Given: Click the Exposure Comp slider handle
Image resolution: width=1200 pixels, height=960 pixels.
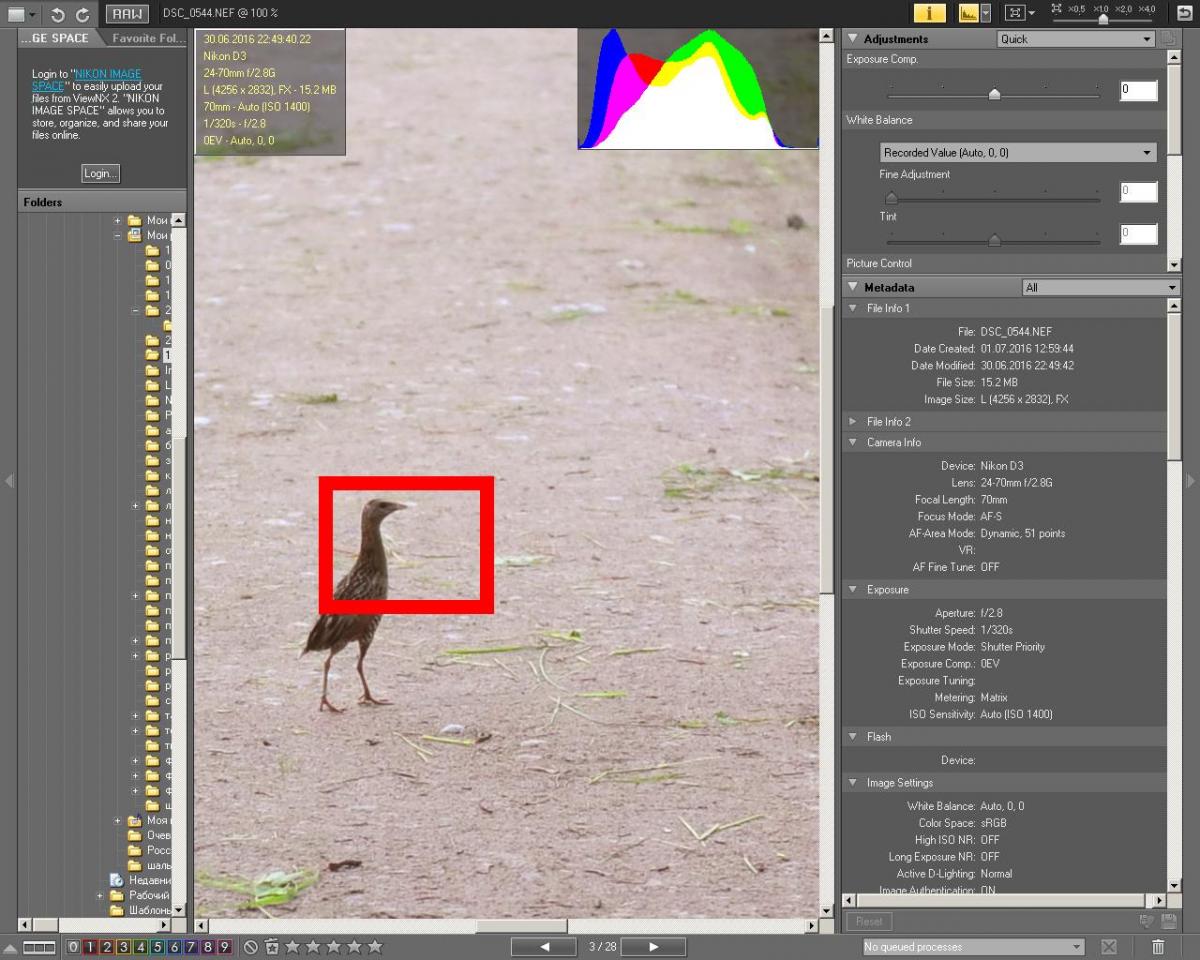Looking at the screenshot, I should coord(994,94).
